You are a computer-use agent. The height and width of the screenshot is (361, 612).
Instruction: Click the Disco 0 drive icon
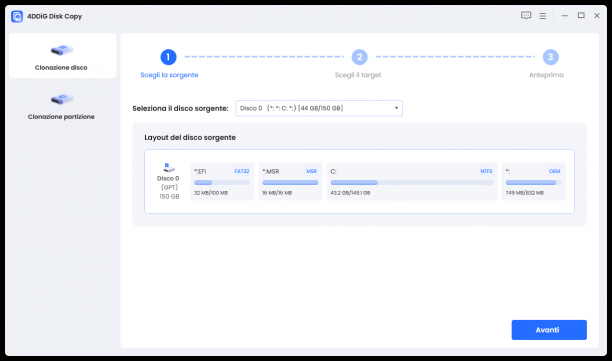[x=169, y=168]
